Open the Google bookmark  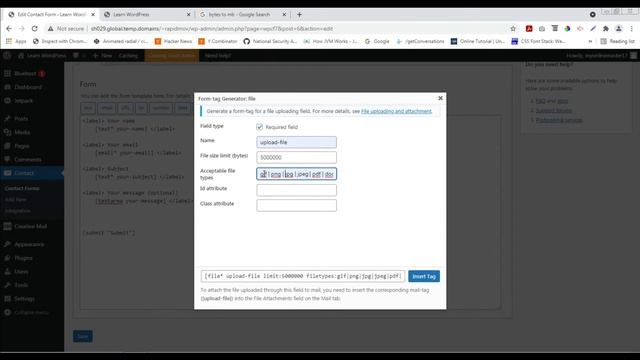377,41
